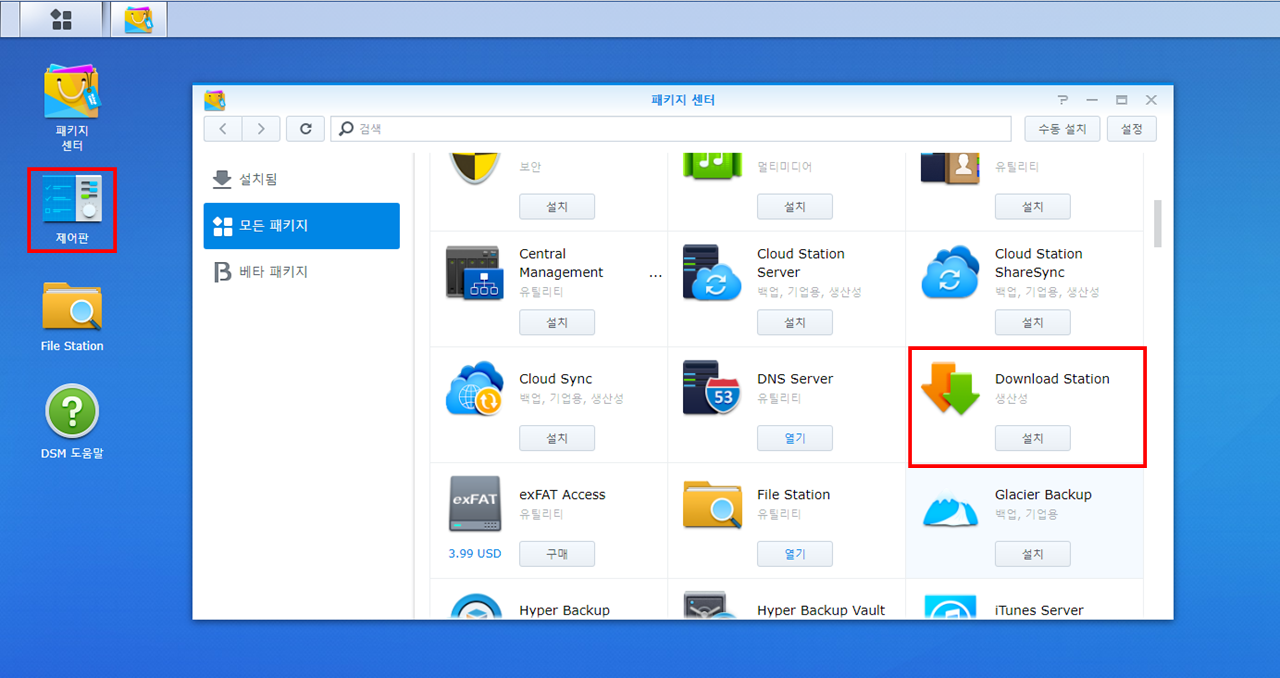This screenshot has height=678, width=1280.
Task: Click the Download Station arrows icon
Action: point(950,388)
